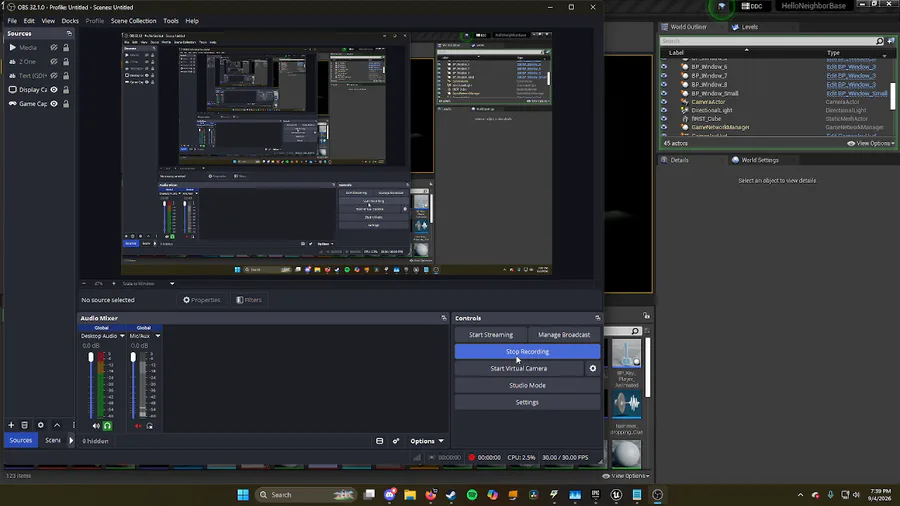Show the 2 One source via eye icon
This screenshot has height=506, width=900.
(x=54, y=61)
